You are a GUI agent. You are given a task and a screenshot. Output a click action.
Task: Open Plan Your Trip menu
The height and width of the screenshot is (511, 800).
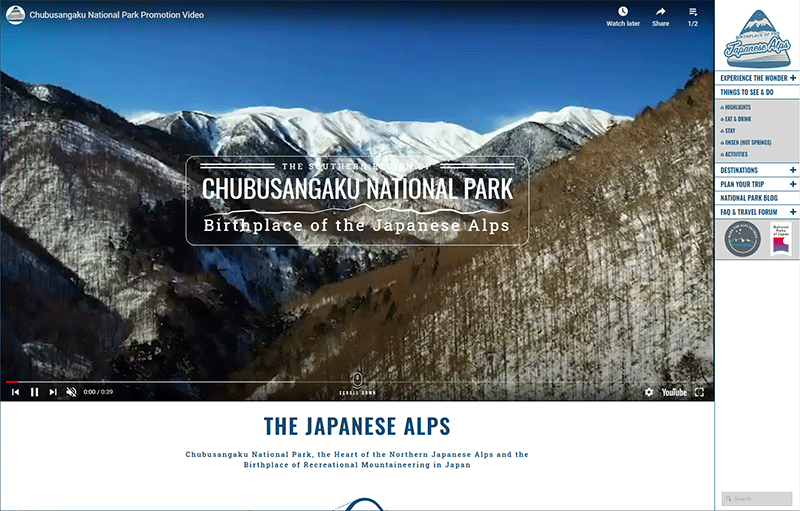point(742,184)
